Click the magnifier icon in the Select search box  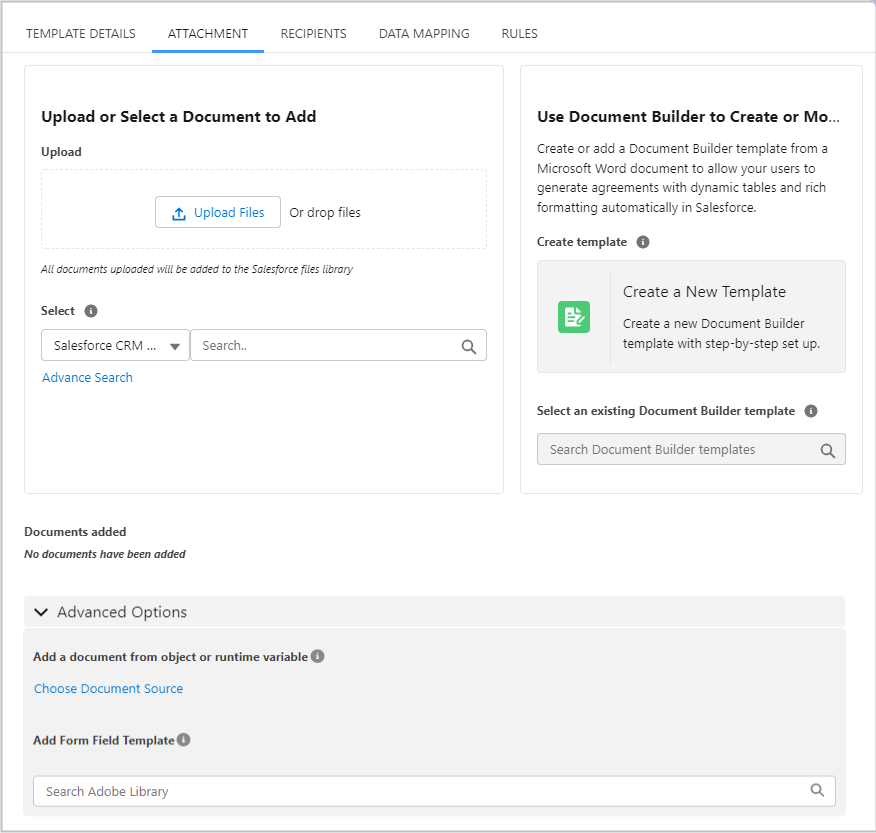tap(469, 345)
